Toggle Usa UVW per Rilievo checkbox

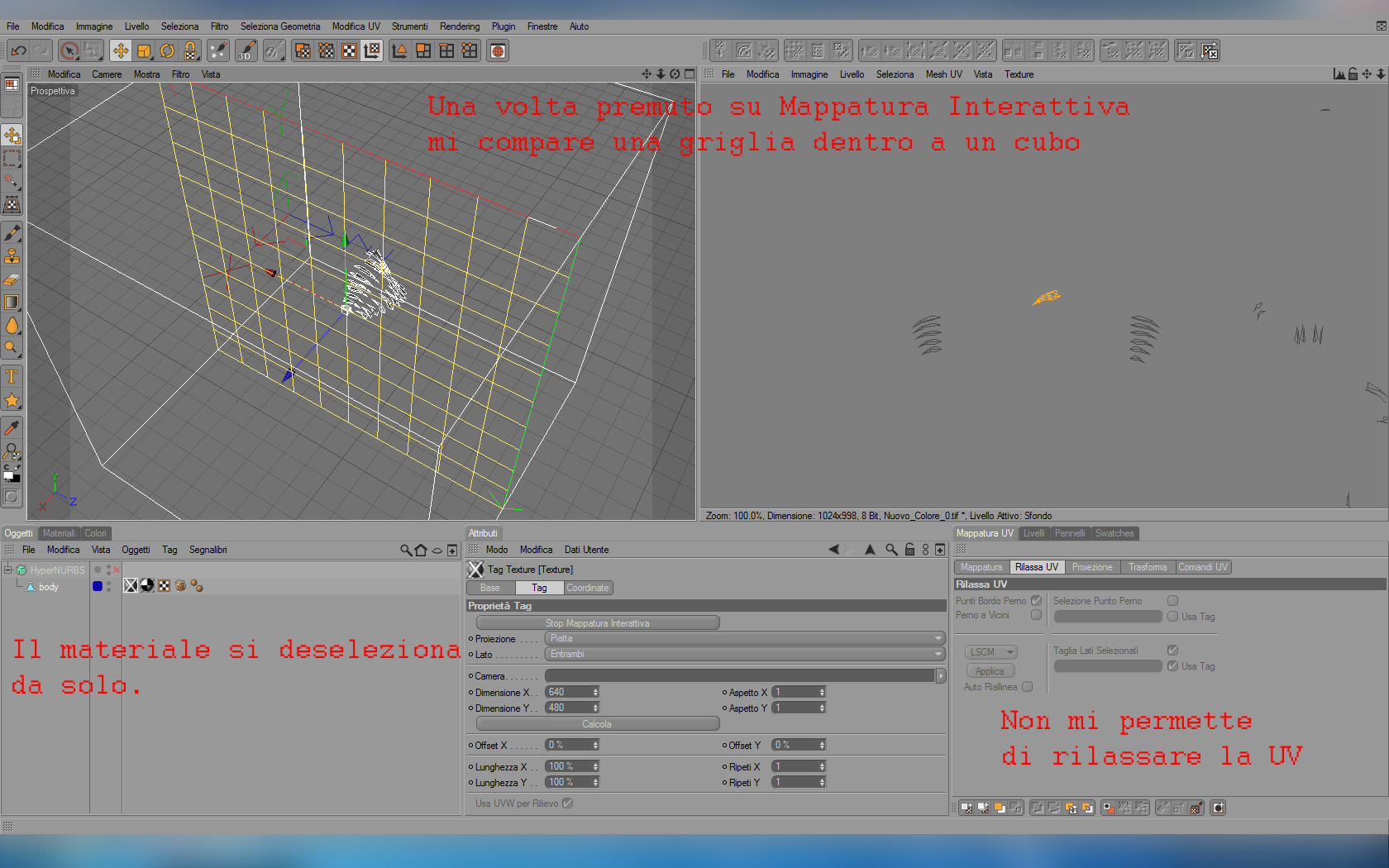(567, 804)
